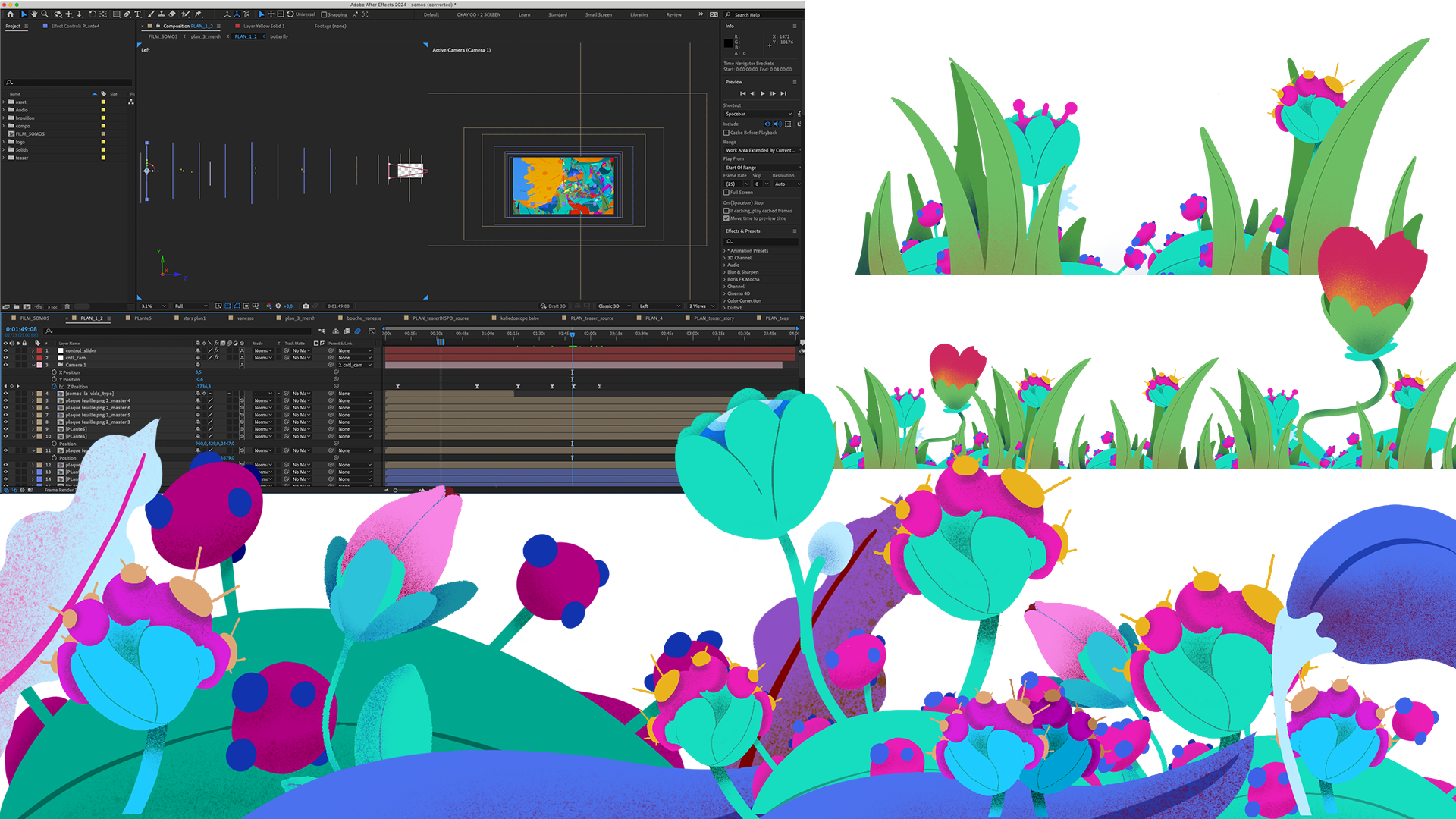1456x819 pixels.
Task: Select the Zoom magnifier tool
Action: pos(45,14)
